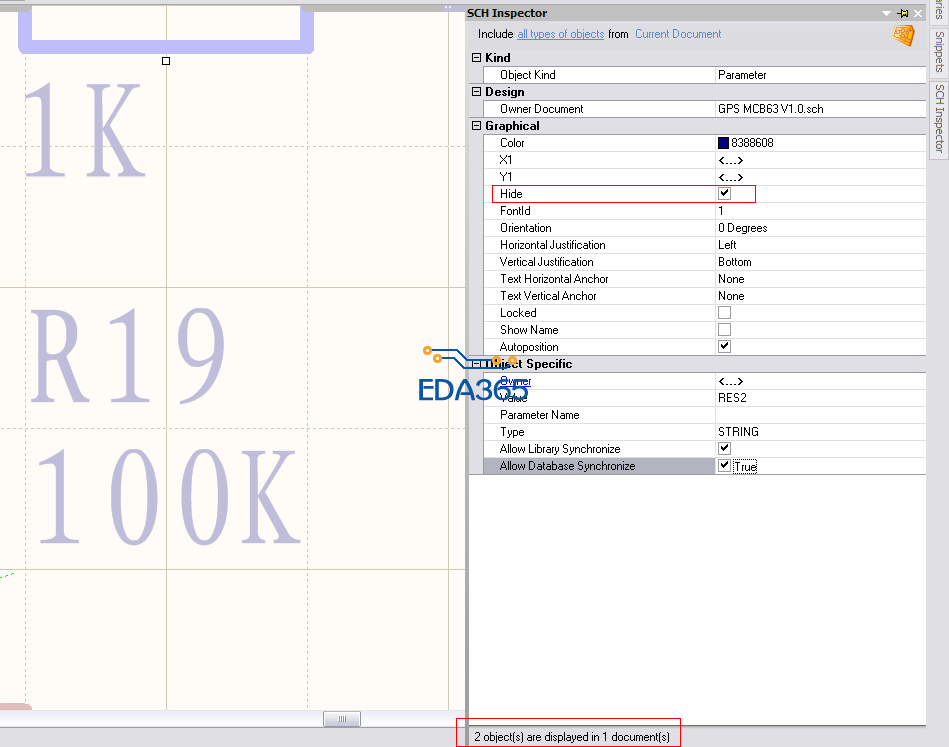Click the Value field RES2
The width and height of the screenshot is (949, 747).
coord(820,398)
